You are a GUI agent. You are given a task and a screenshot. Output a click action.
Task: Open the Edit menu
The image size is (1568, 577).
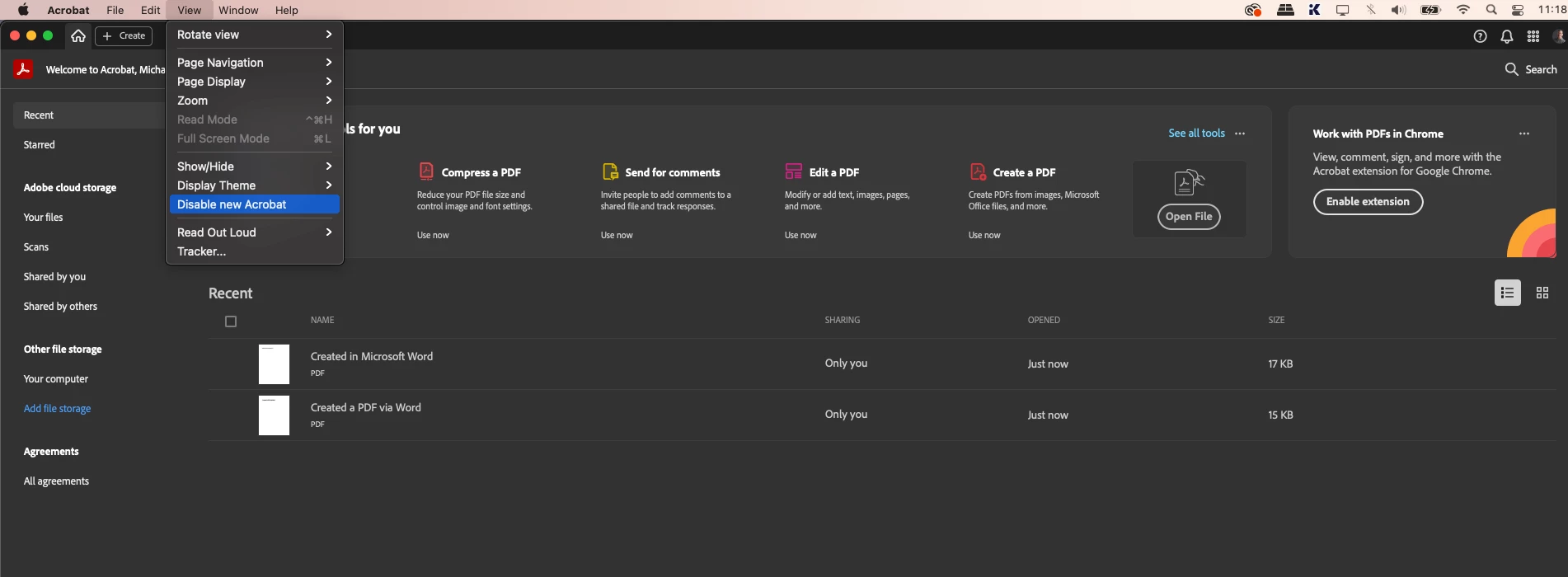151,10
